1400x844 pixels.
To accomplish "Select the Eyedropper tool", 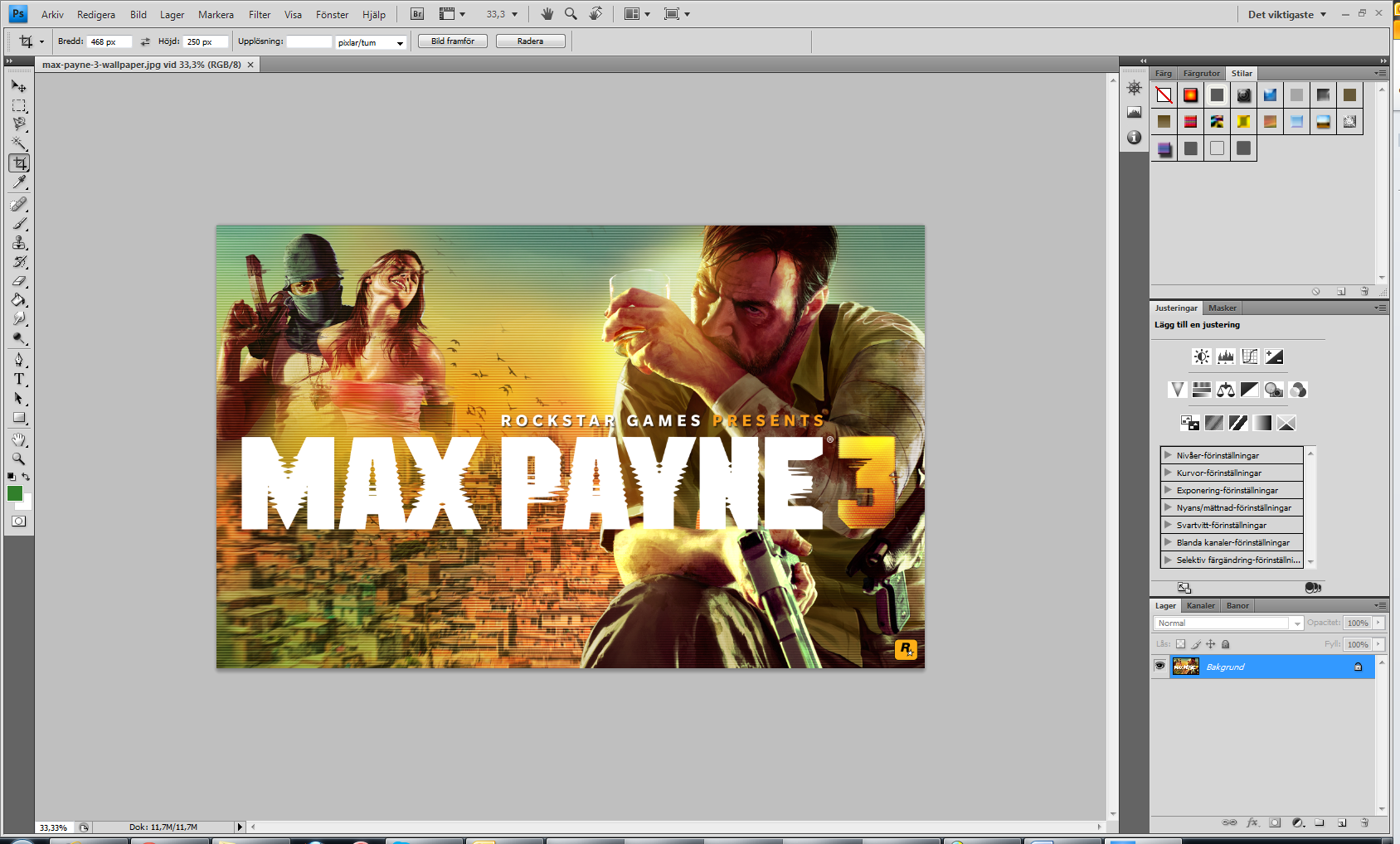I will click(19, 182).
